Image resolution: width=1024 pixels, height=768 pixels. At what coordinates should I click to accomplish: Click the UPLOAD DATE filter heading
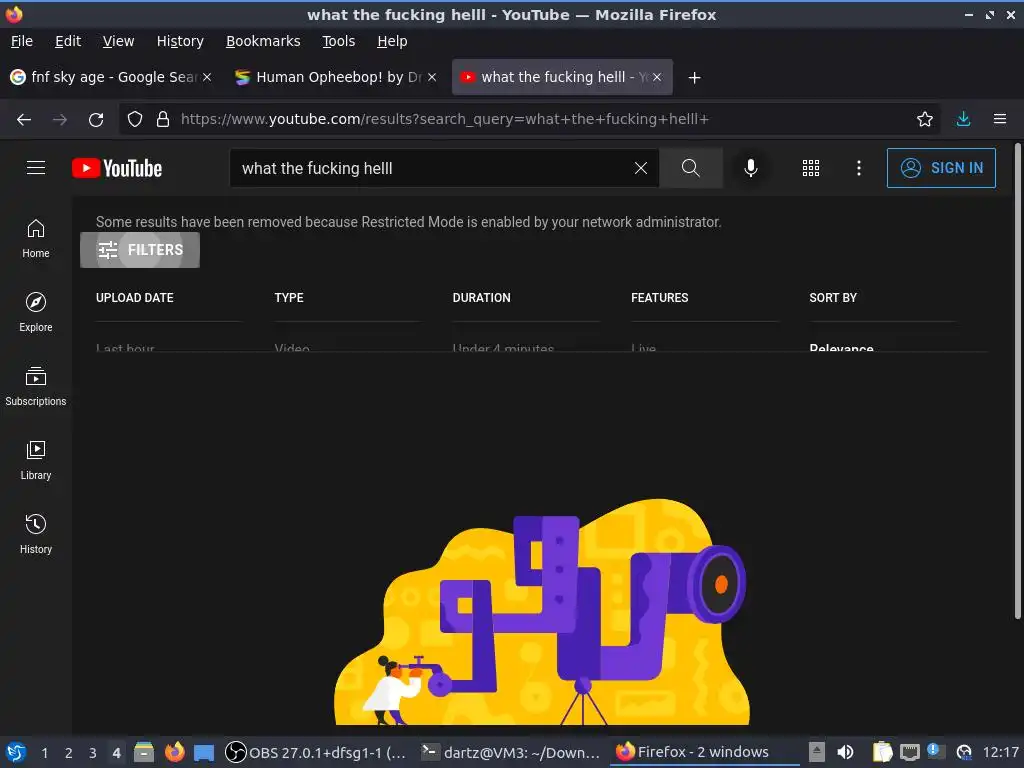[x=135, y=298]
